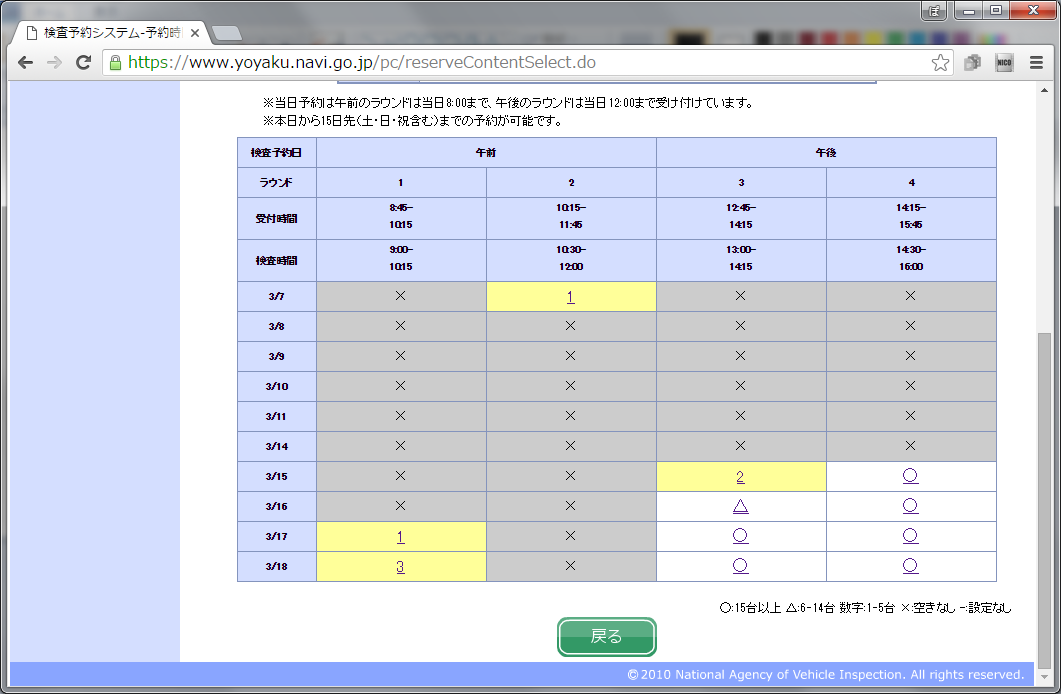Screen dimensions: 1061x694
Task: Select 3/17 round 1 slot showing 1
Action: pyautogui.click(x=400, y=537)
